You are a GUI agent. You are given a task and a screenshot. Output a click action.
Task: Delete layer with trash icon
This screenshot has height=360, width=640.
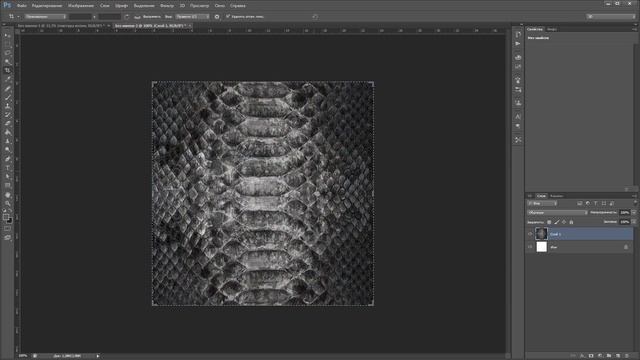point(627,356)
